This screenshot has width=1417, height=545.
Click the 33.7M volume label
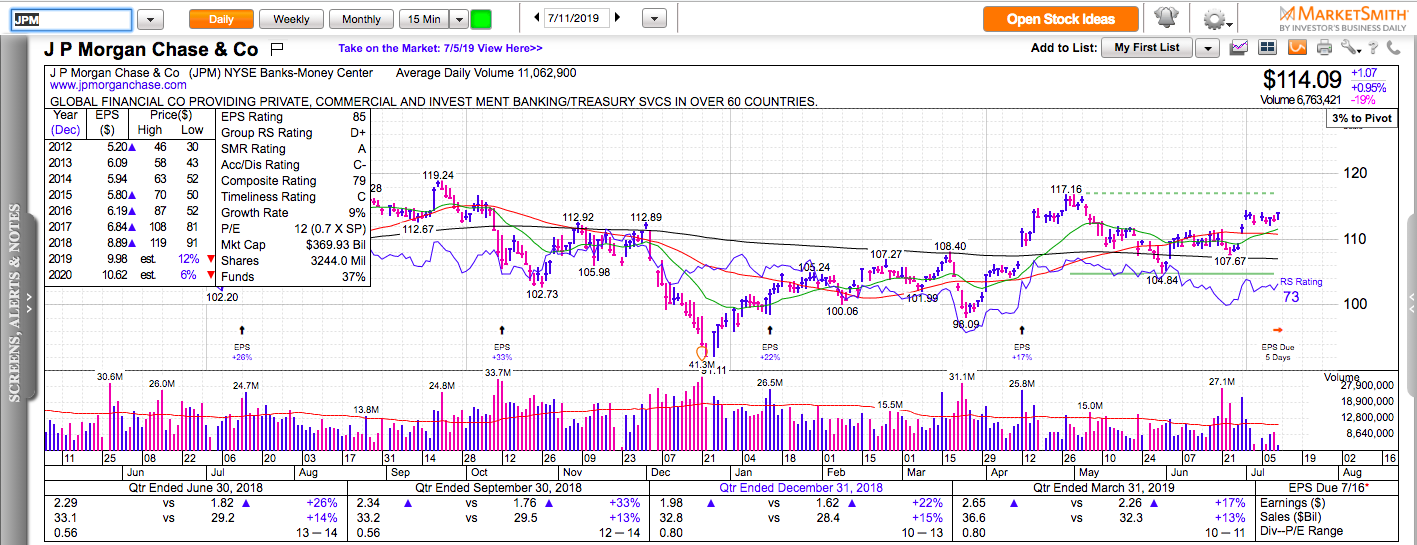point(497,372)
